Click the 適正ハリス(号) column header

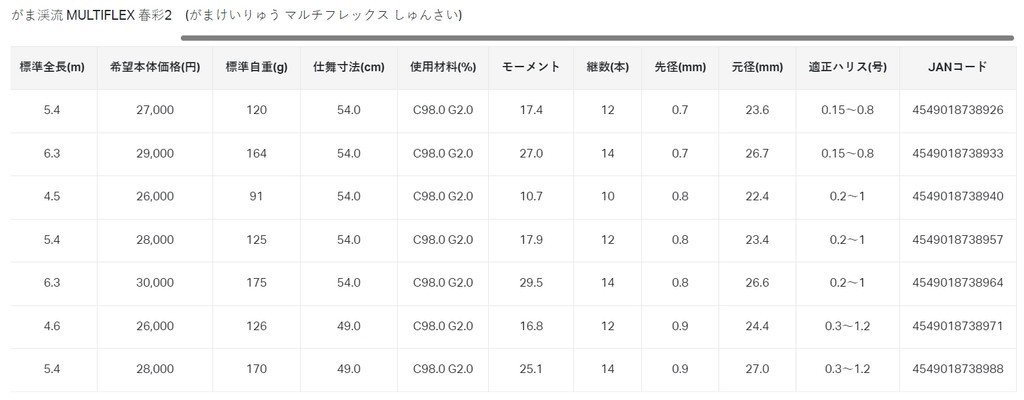coord(848,68)
